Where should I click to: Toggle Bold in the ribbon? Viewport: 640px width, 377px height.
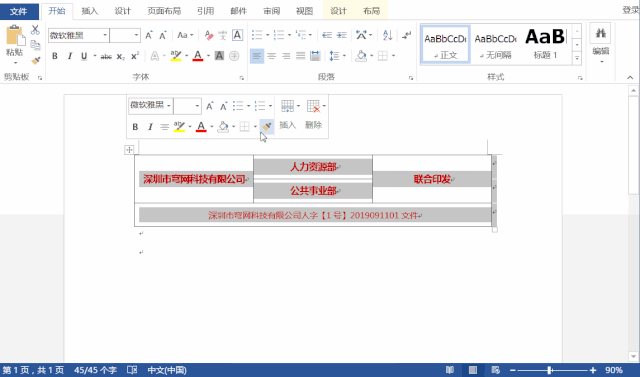tap(55, 56)
